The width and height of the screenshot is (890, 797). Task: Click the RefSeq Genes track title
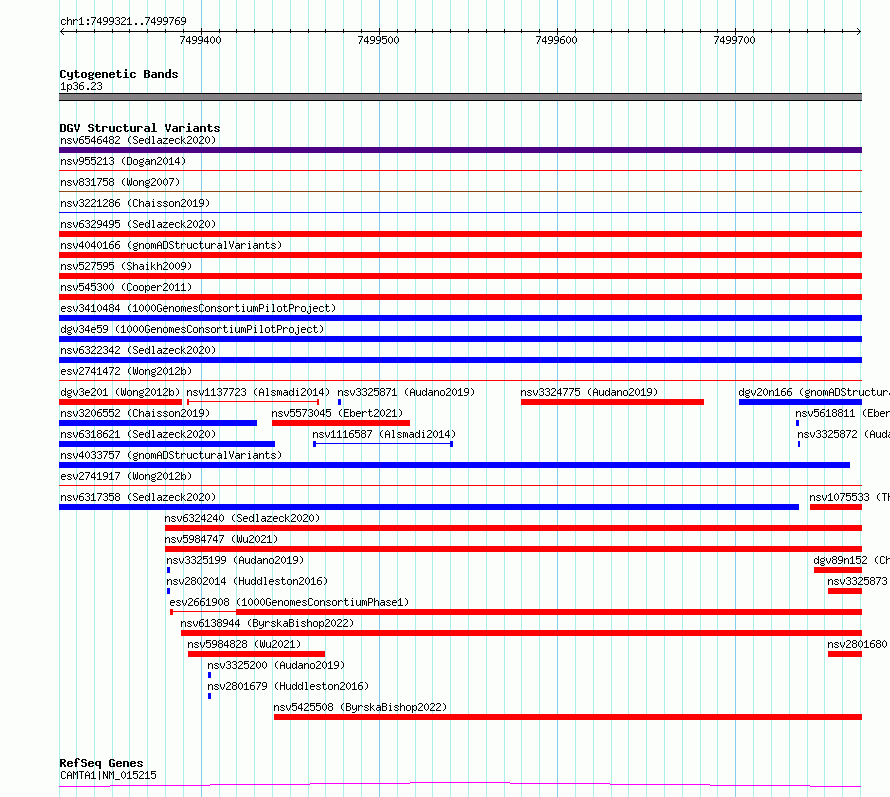coord(101,764)
